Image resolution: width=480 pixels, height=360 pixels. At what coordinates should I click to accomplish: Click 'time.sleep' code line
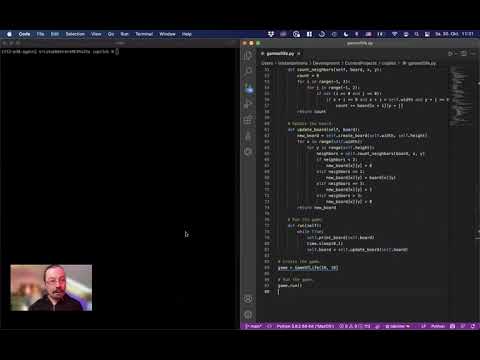point(325,244)
